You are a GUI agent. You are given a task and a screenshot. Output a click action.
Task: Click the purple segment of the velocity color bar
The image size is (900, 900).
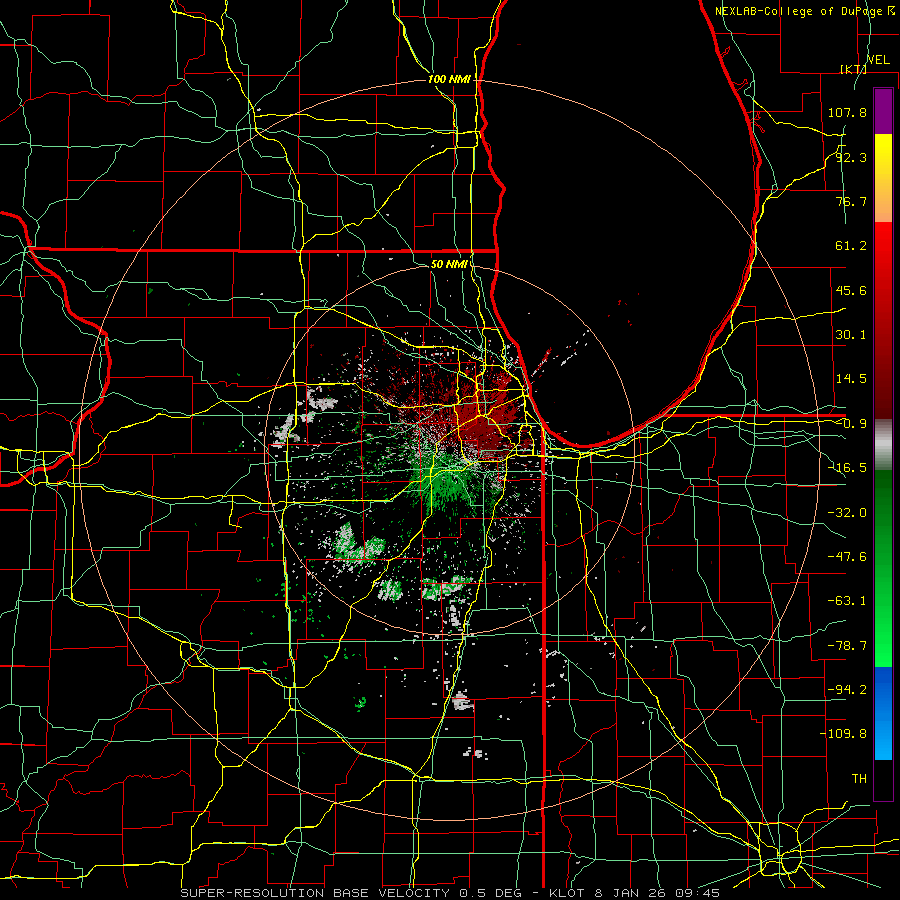(x=883, y=111)
